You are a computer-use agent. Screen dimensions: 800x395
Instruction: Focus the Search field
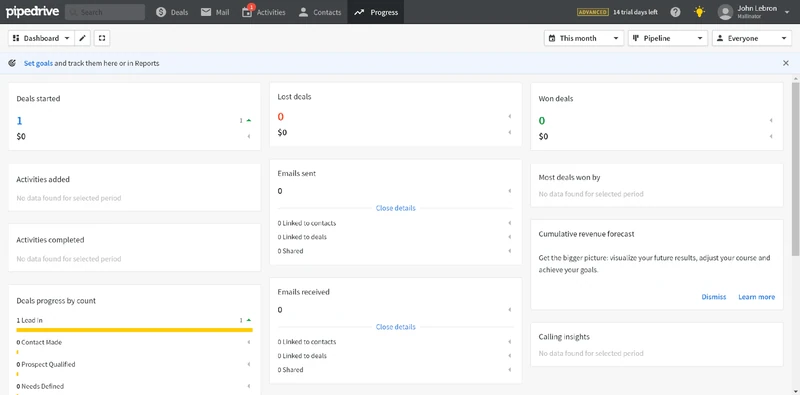(105, 12)
